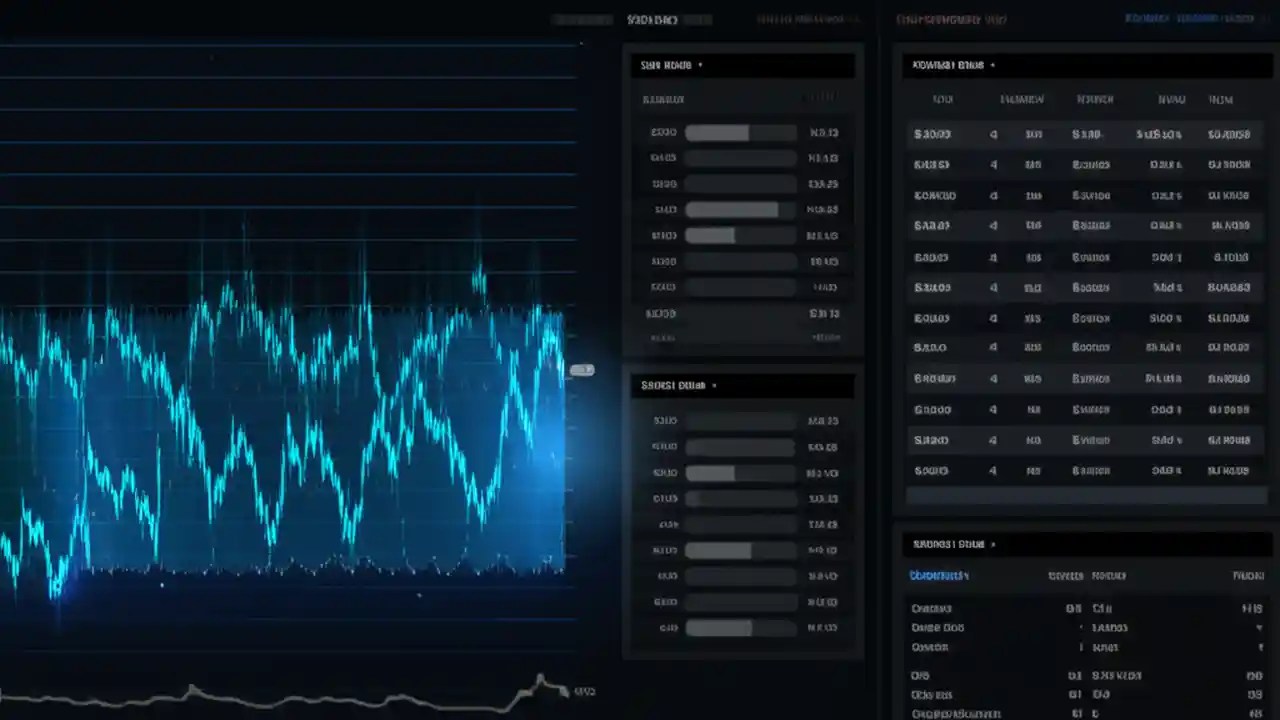The height and width of the screenshot is (720, 1280).
Task: Click the dimmed subtotal link under the Sell Book totals
Action: 824,337
